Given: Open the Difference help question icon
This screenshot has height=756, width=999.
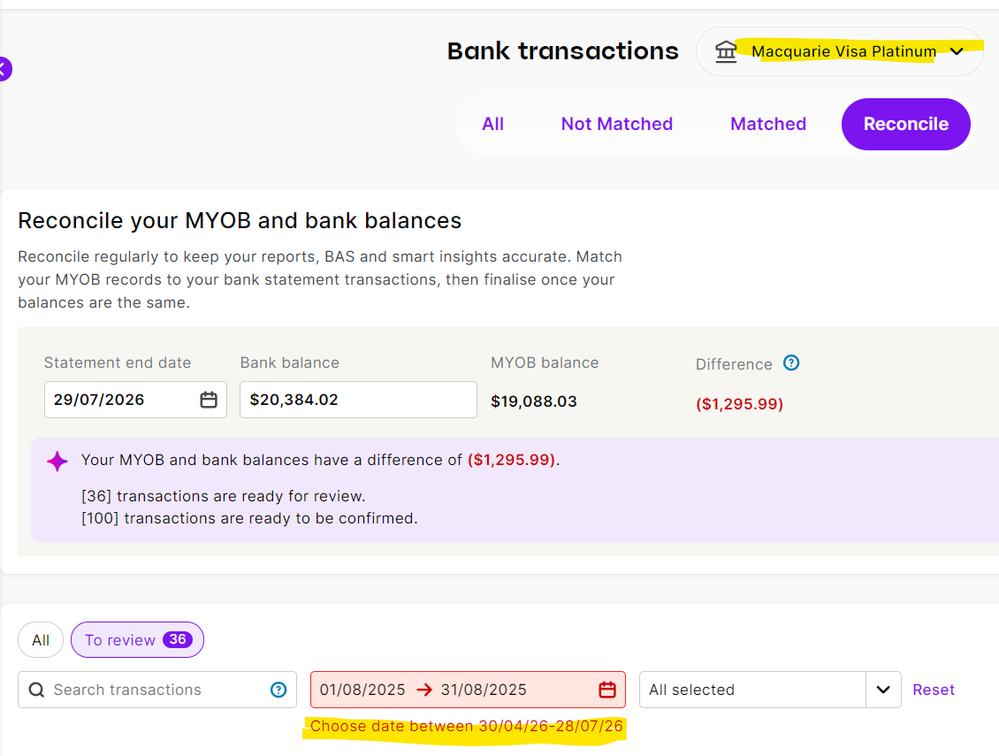Looking at the screenshot, I should click(x=791, y=363).
